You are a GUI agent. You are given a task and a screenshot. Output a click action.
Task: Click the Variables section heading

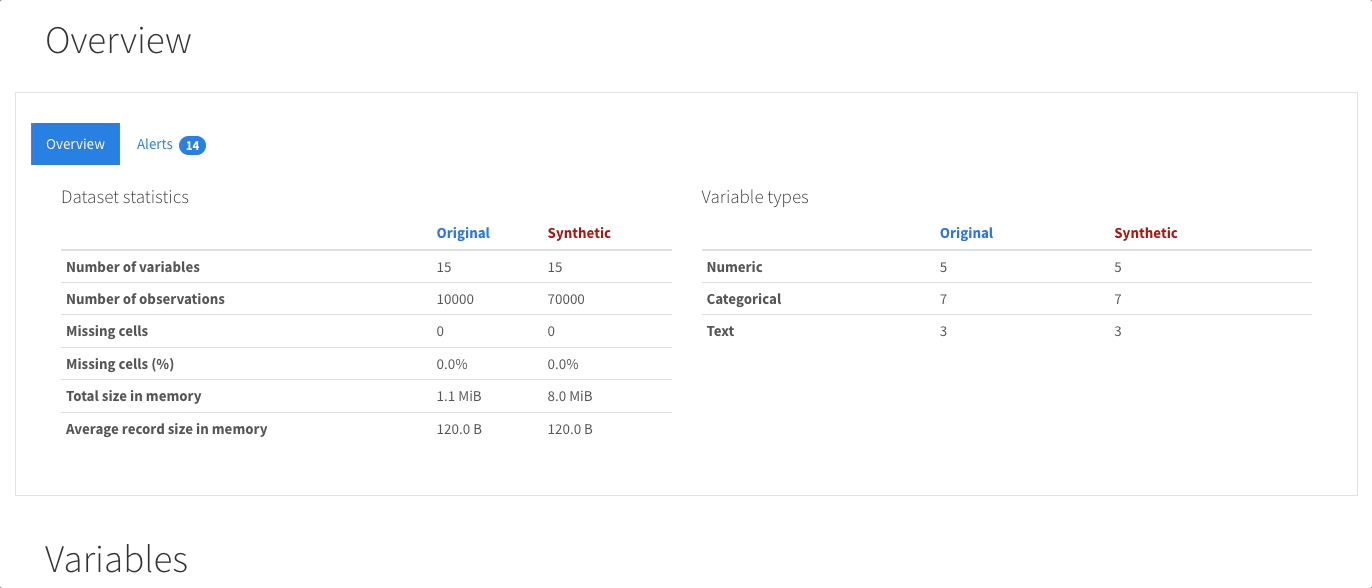(116, 560)
